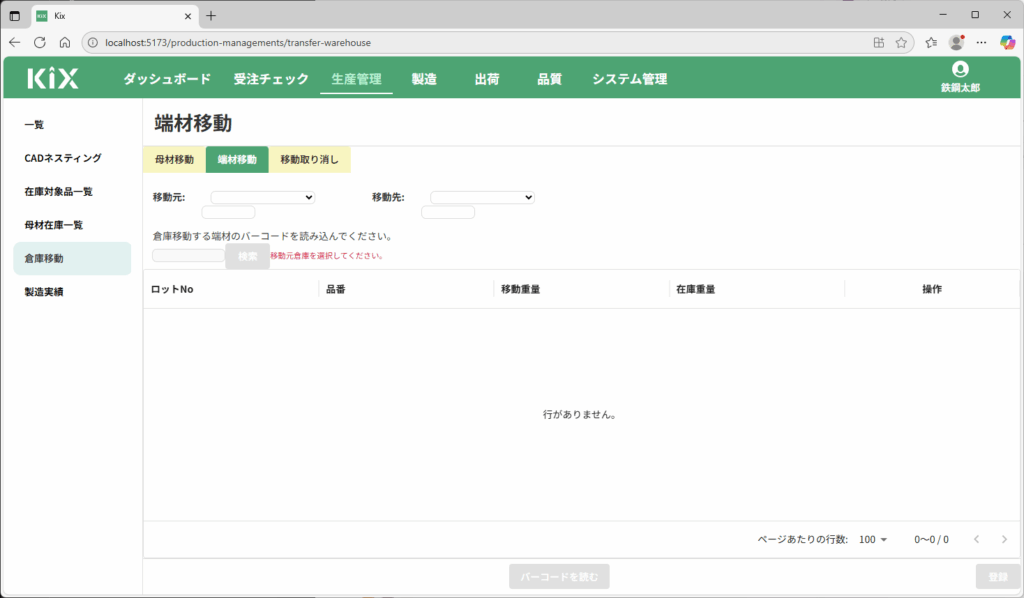Viewport: 1024px width, 598px height.
Task: Open the Copilot icon in browser toolbar
Action: tap(1007, 43)
